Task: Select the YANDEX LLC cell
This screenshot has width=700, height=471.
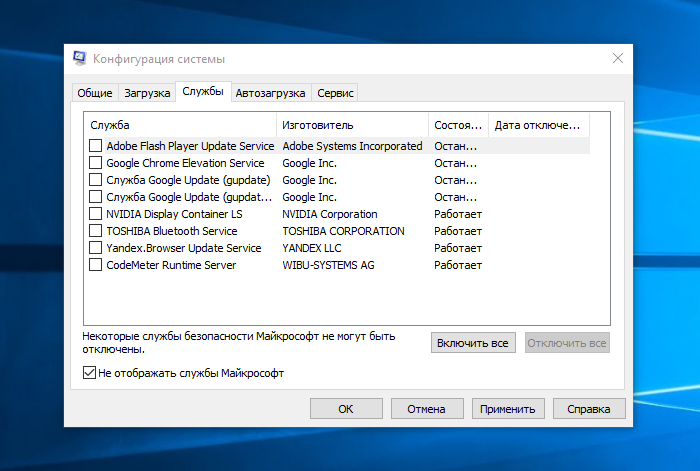Action: pyautogui.click(x=312, y=248)
